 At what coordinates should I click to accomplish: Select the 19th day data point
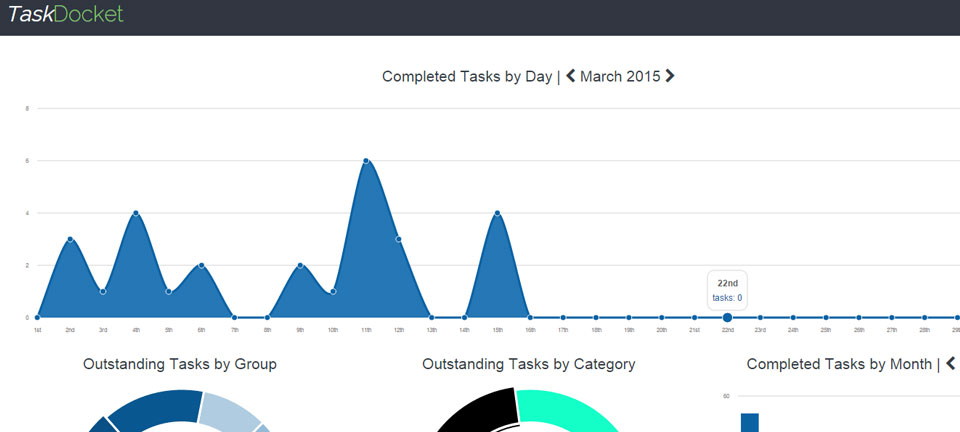point(629,318)
